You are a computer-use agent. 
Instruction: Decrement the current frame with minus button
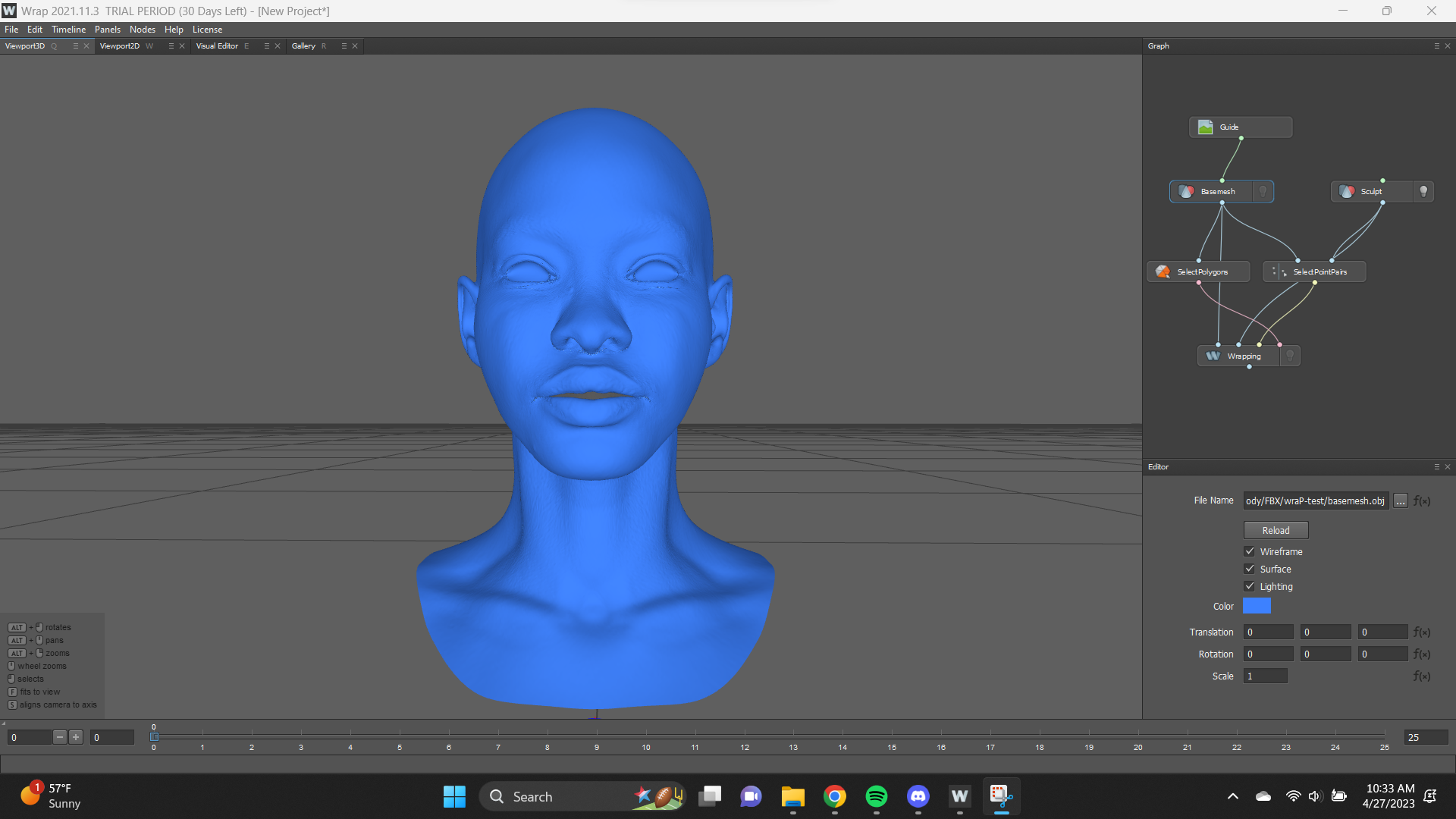tap(60, 737)
